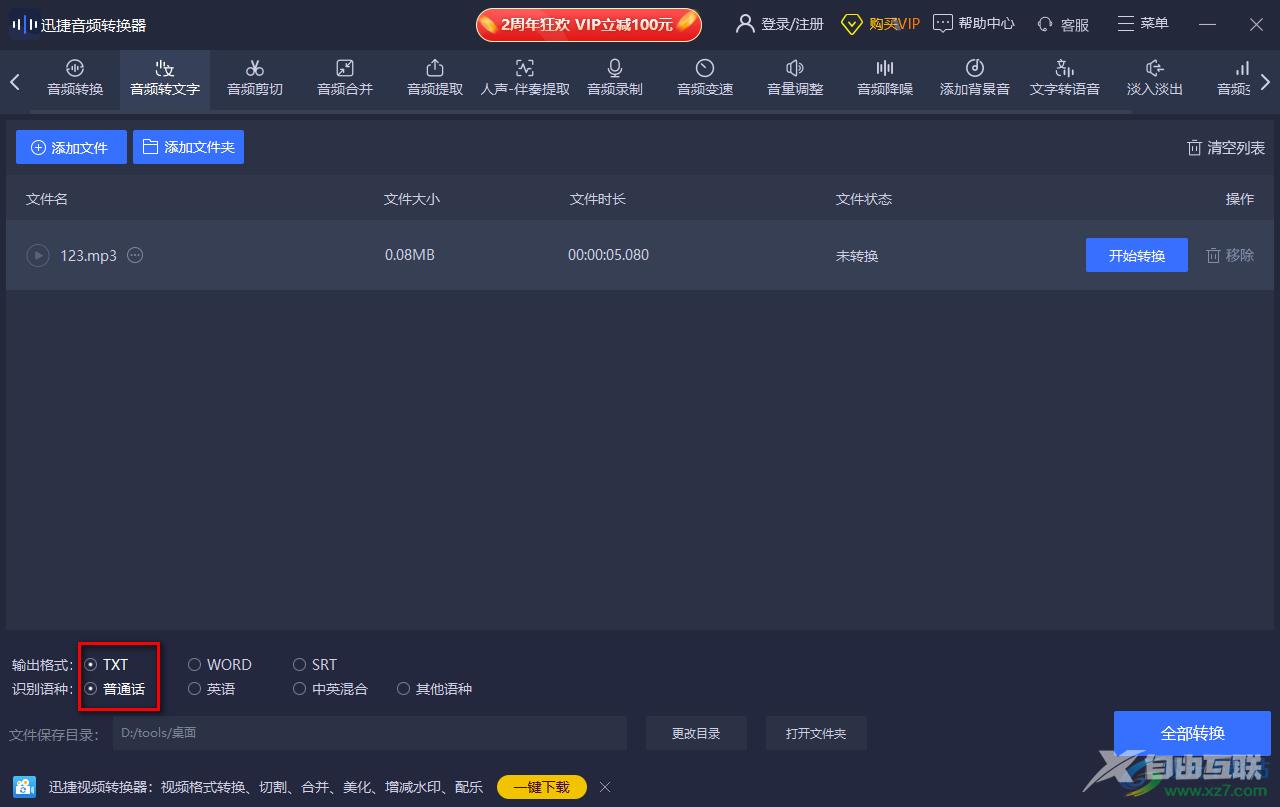The width and height of the screenshot is (1280, 807).
Task: Choose 英语 recognition language
Action: pyautogui.click(x=212, y=689)
